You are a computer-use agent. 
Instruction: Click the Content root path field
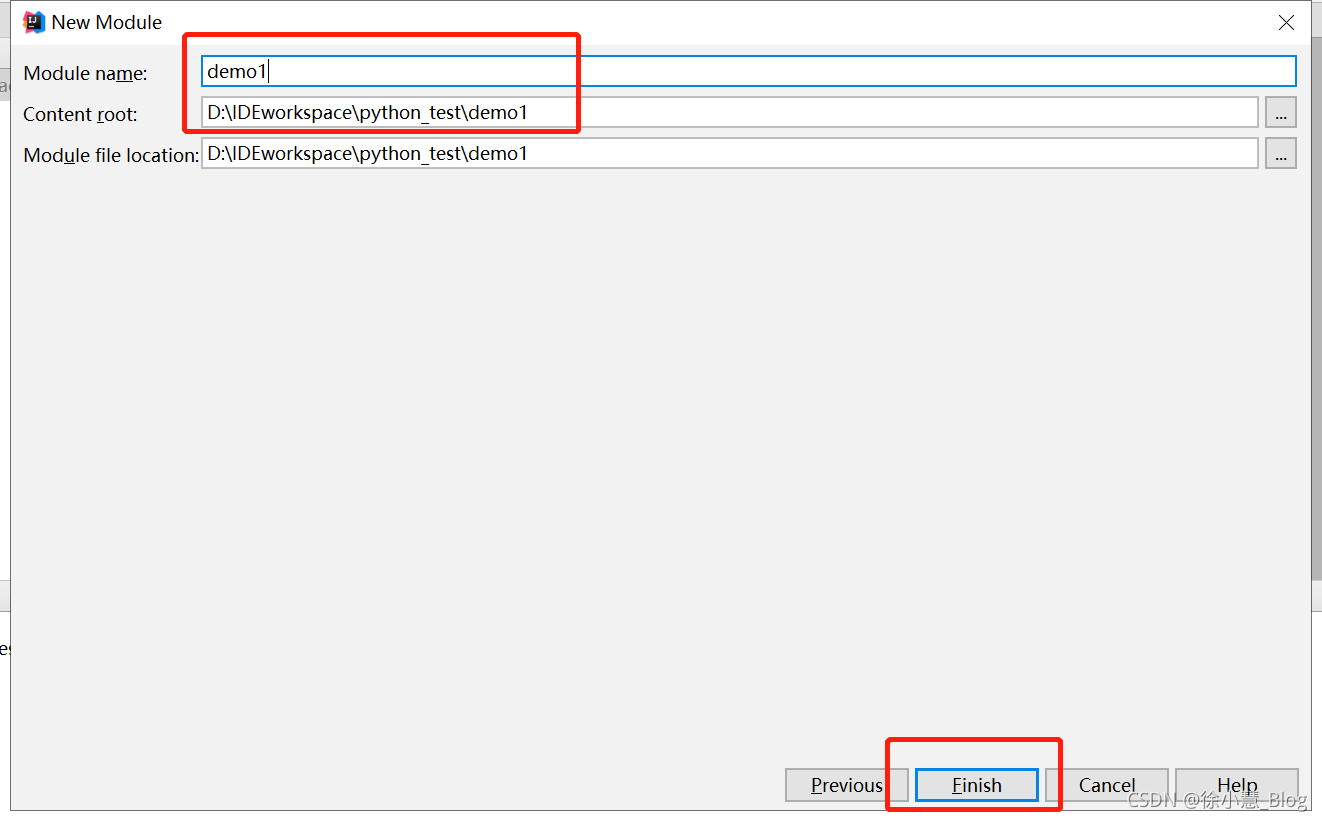729,112
